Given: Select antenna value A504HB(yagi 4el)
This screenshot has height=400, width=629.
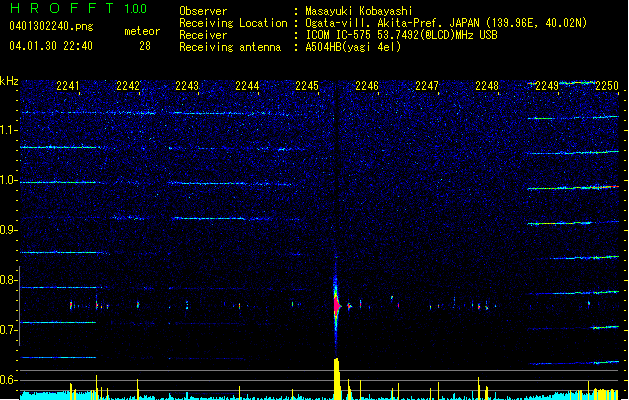Looking at the screenshot, I should 353,47.
